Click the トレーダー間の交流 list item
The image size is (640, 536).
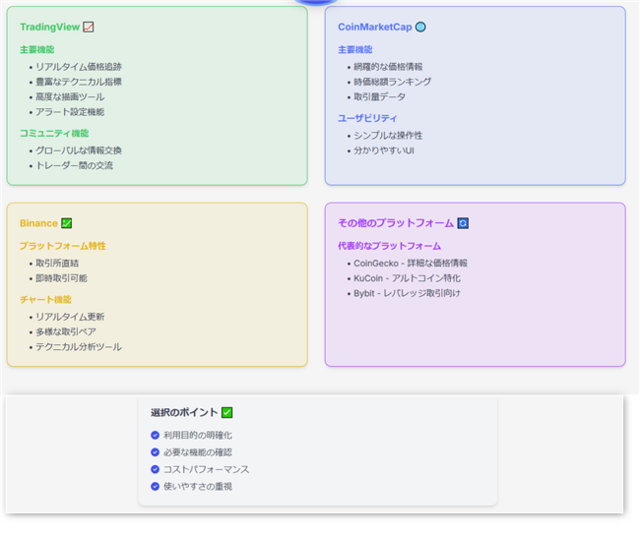tap(74, 166)
